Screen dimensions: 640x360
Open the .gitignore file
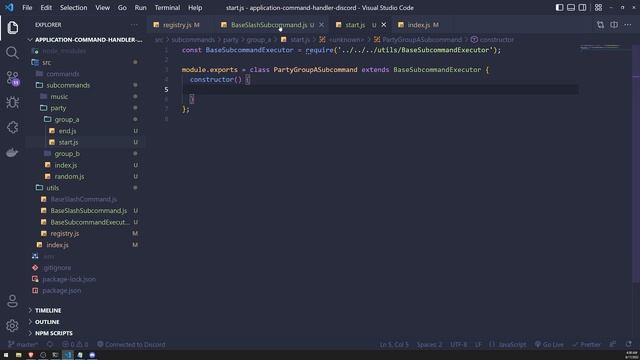coord(86,268)
